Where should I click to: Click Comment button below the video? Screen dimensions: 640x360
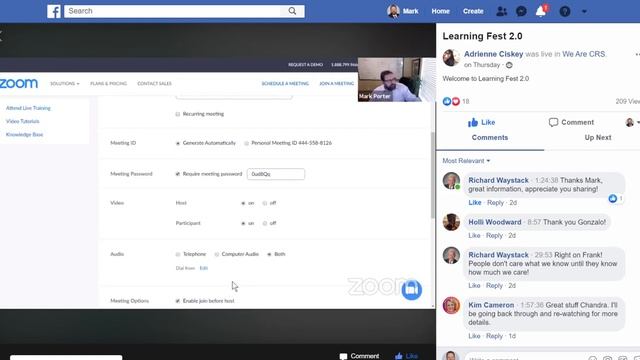pos(359,356)
